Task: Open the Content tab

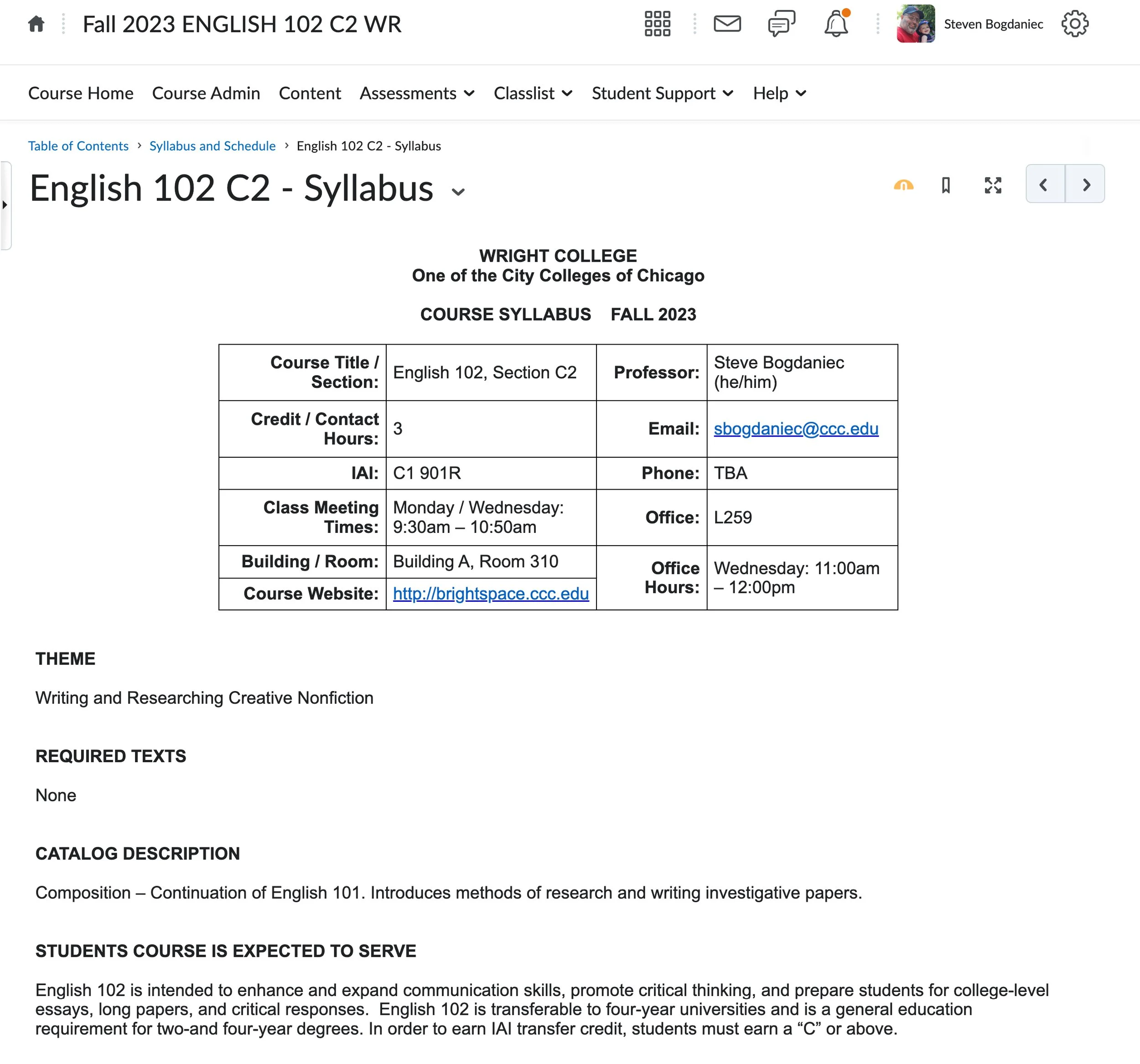Action: tap(310, 93)
